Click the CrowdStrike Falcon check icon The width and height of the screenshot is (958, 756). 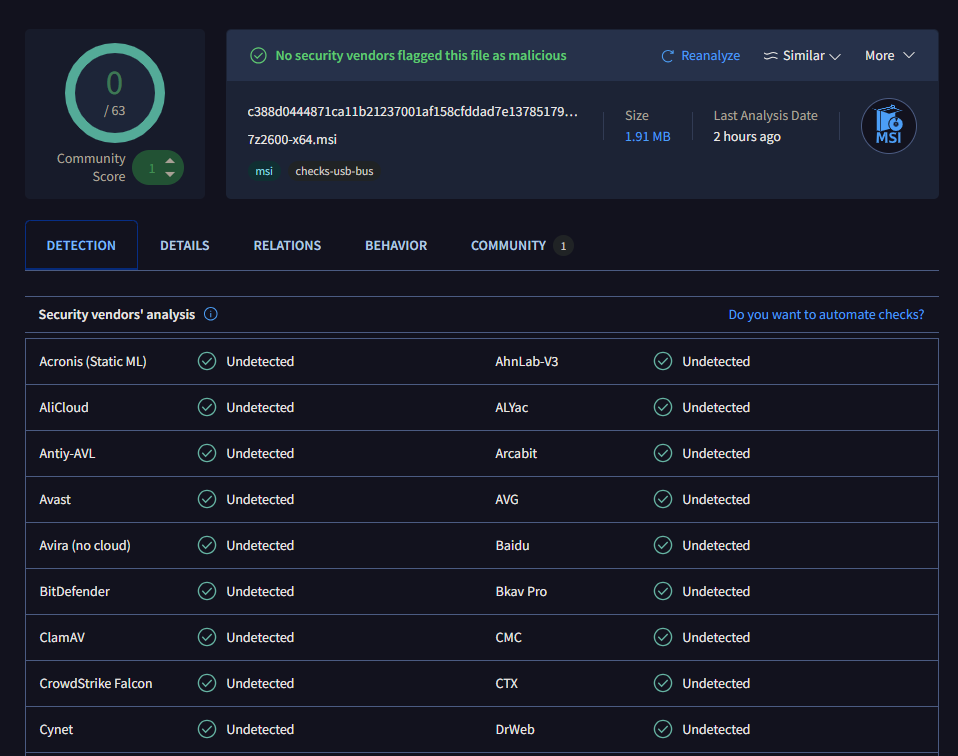click(x=207, y=683)
